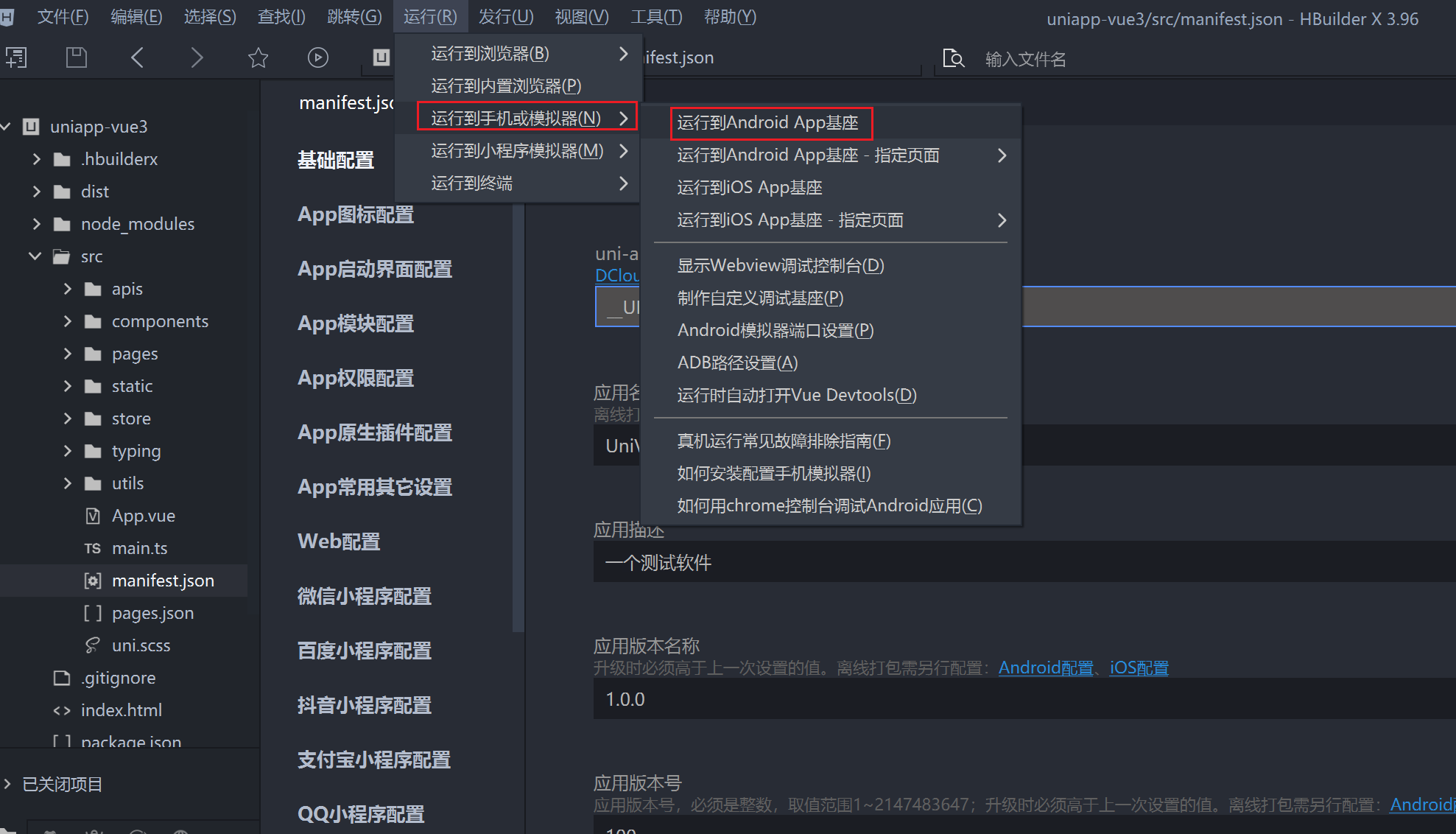1456x834 pixels.
Task: Collapse the src folder
Action: point(34,256)
